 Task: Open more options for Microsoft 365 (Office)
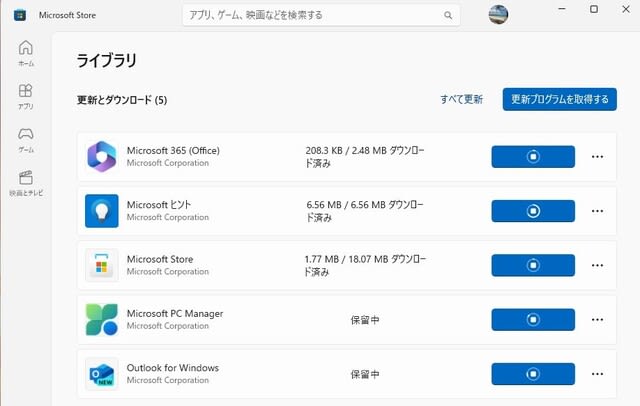597,157
